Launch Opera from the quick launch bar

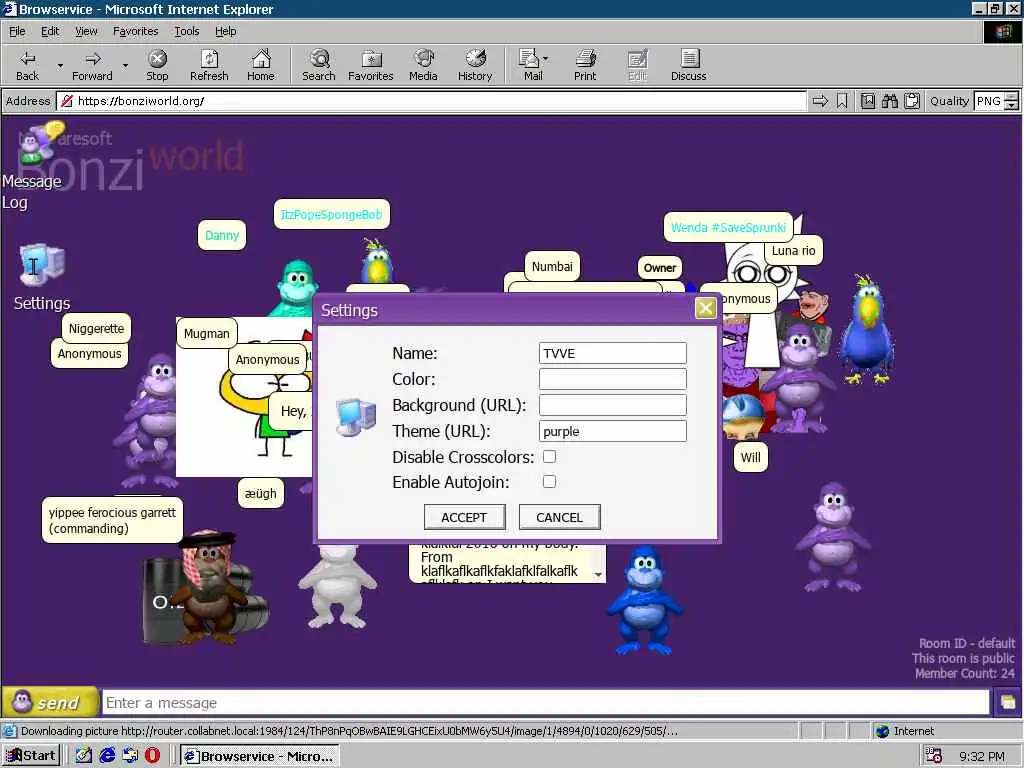tap(152, 756)
